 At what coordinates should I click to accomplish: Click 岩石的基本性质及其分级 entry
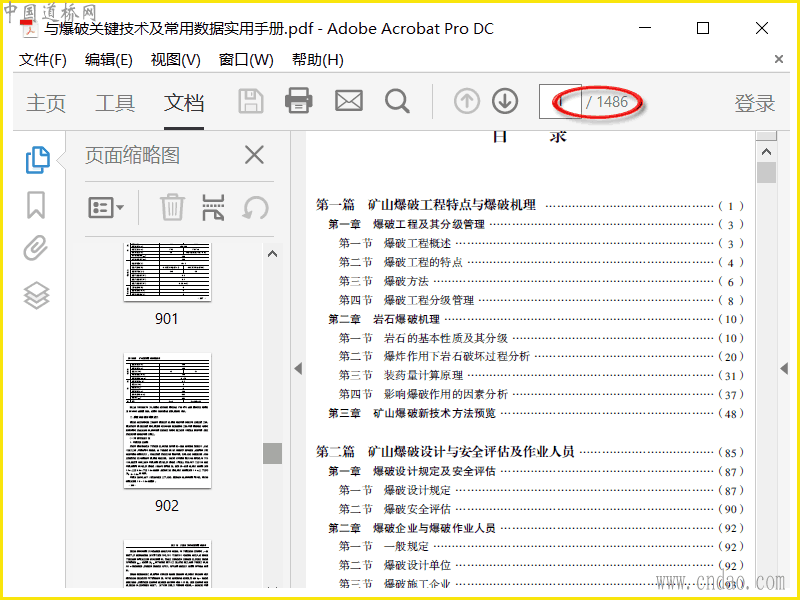click(541, 338)
